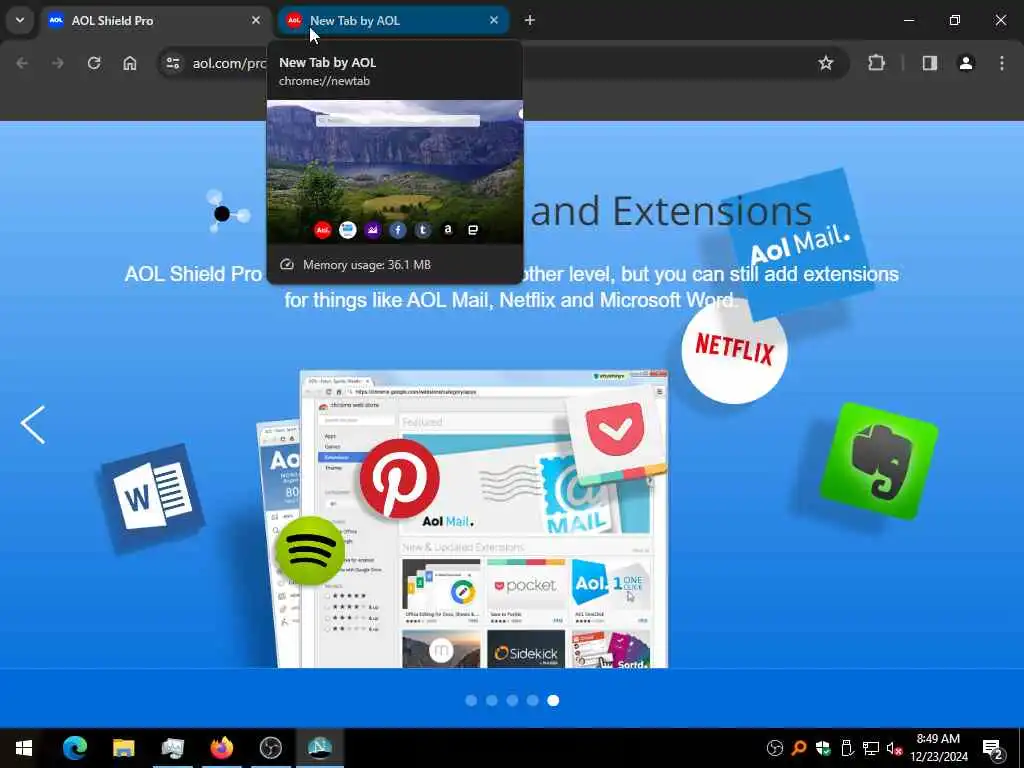Click the green Spotify logo
This screenshot has width=1024, height=768.
click(310, 551)
